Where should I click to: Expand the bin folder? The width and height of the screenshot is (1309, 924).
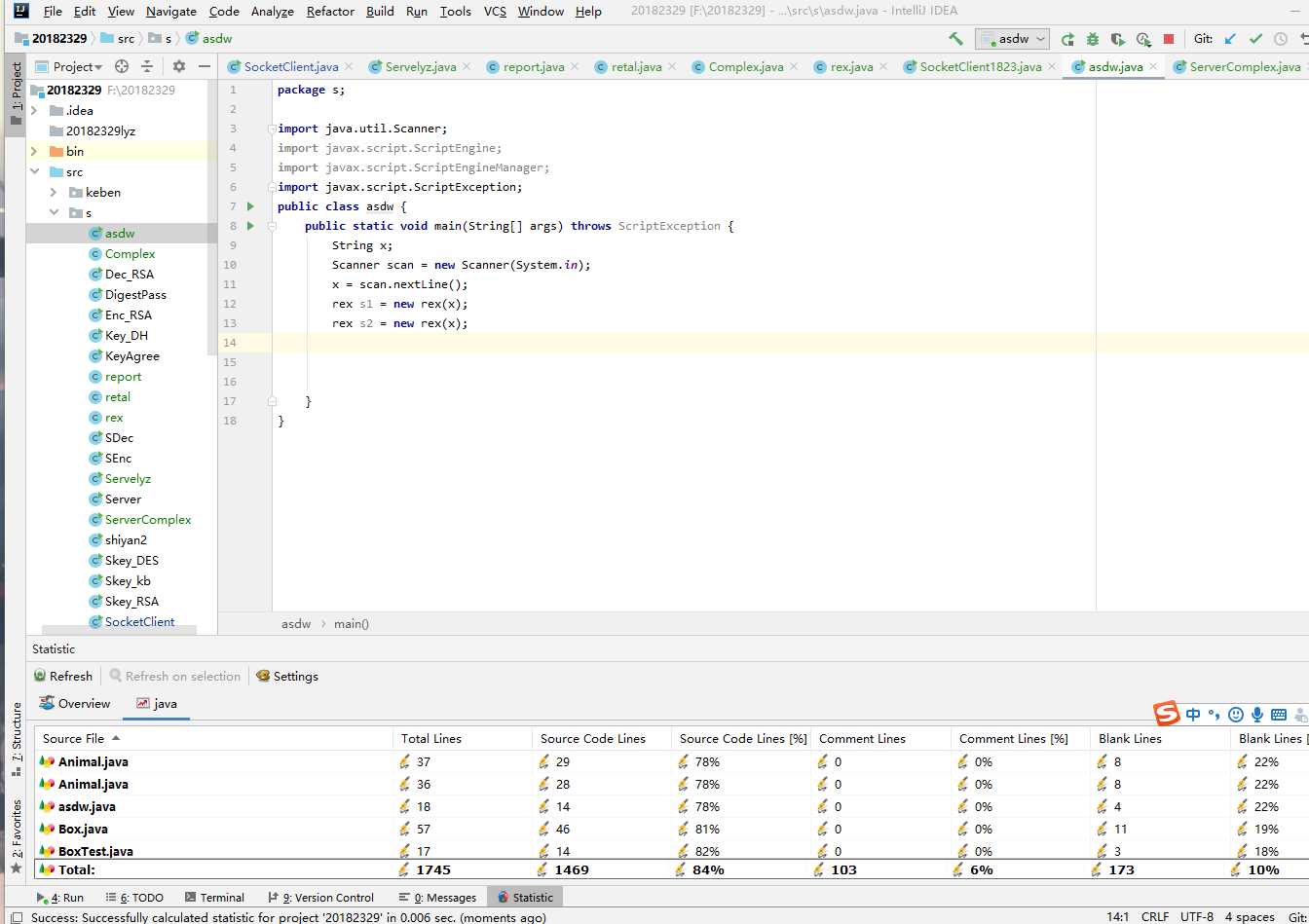click(x=35, y=151)
